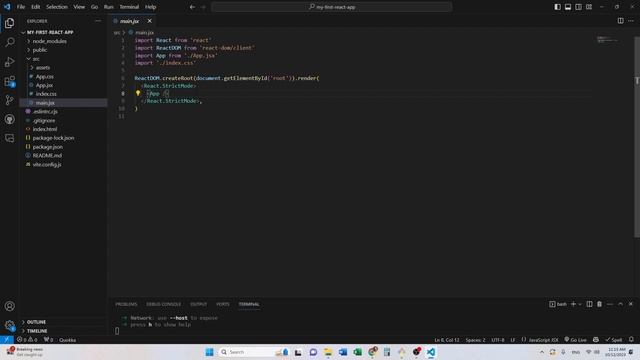
Task: Switch to the OUTPUT tab
Action: pyautogui.click(x=199, y=304)
